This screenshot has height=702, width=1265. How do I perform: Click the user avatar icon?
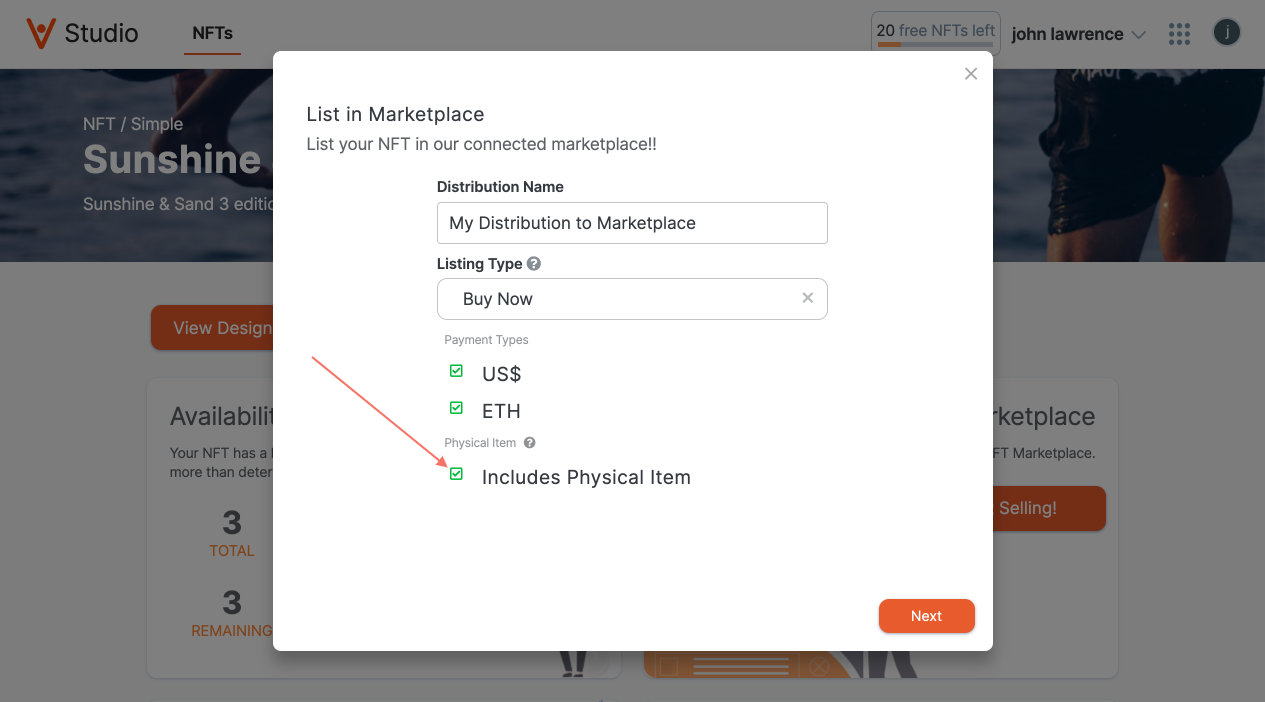click(x=1227, y=33)
